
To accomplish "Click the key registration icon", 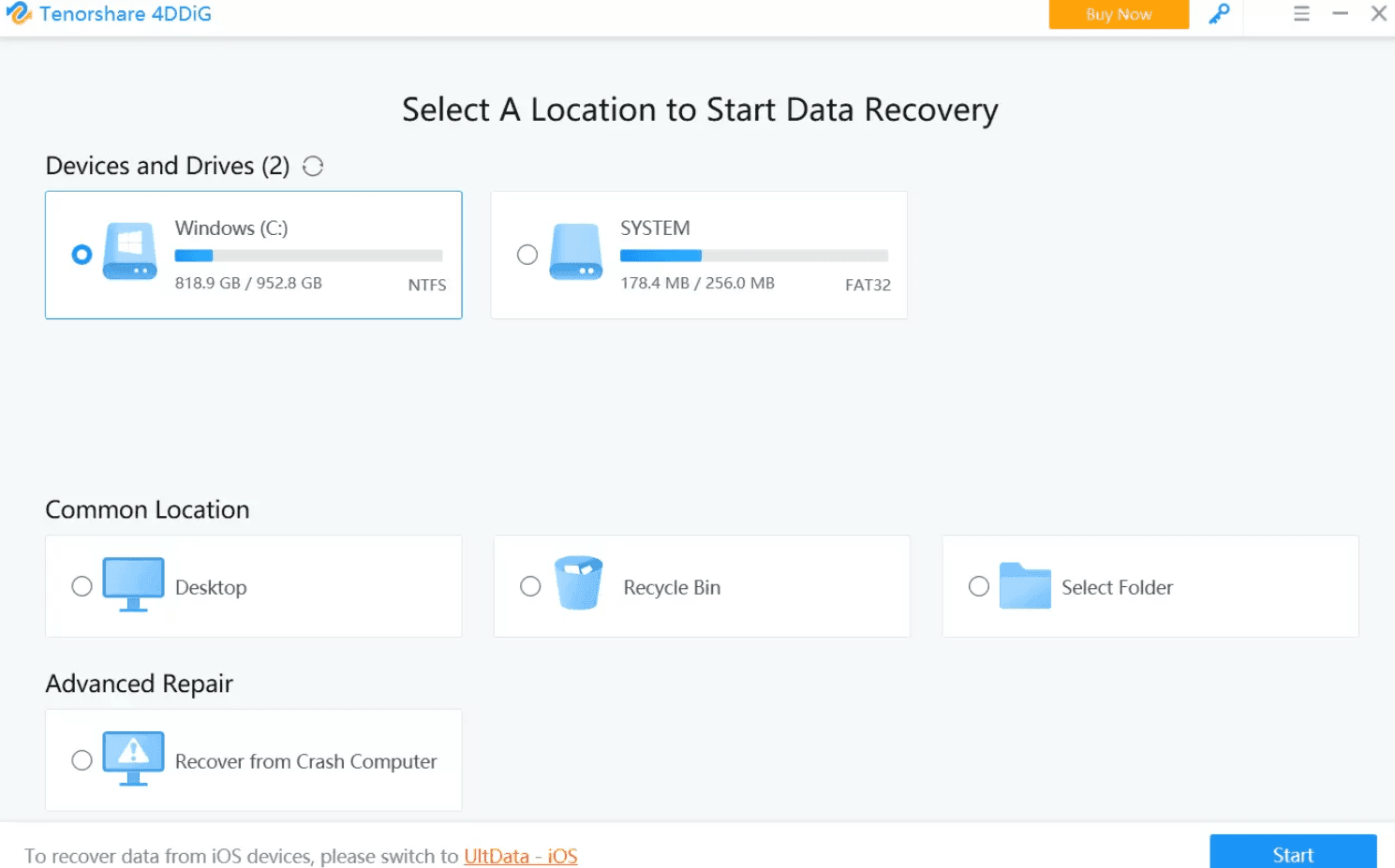I will point(1219,14).
